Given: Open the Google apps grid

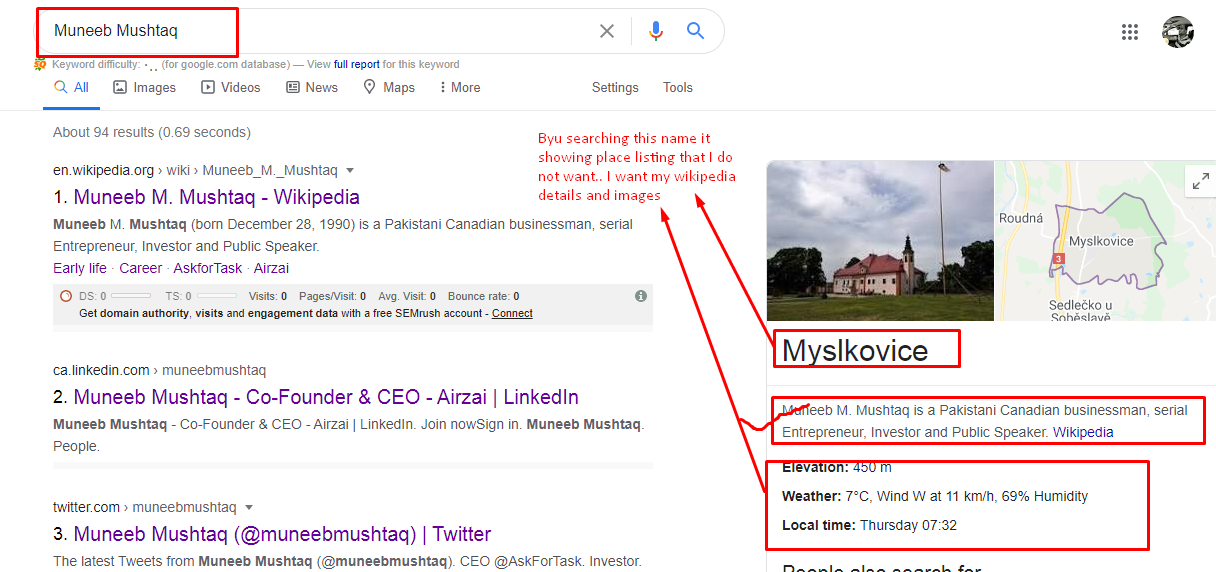Looking at the screenshot, I should pos(1130,32).
